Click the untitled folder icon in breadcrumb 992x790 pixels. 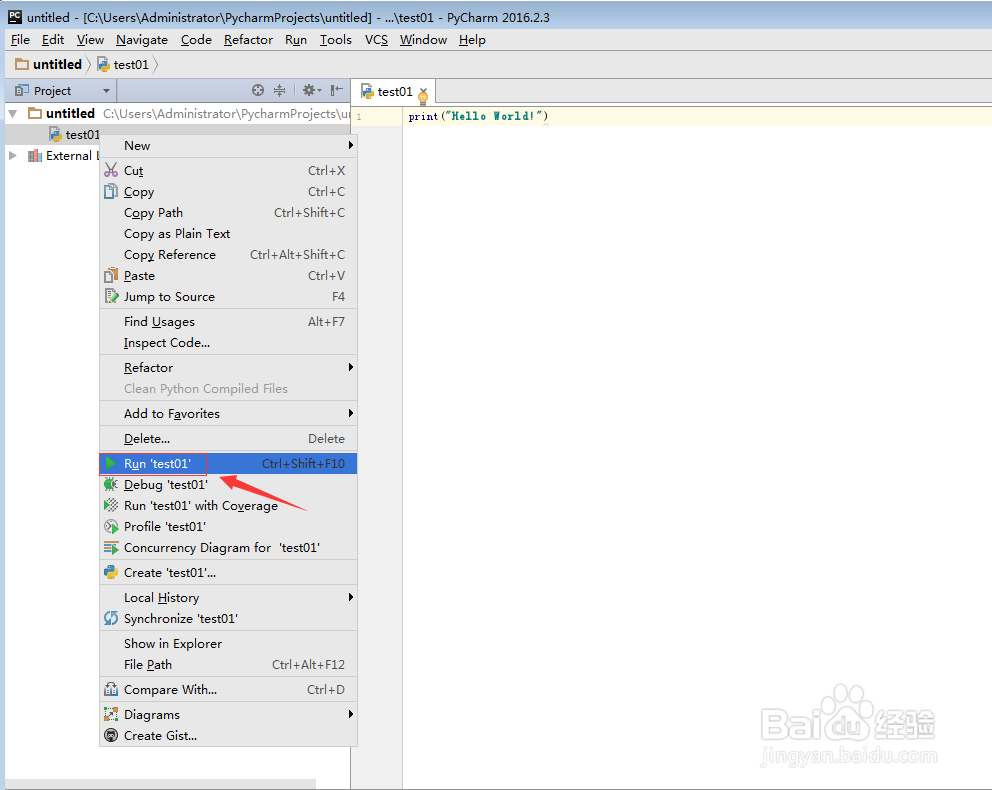(x=22, y=64)
